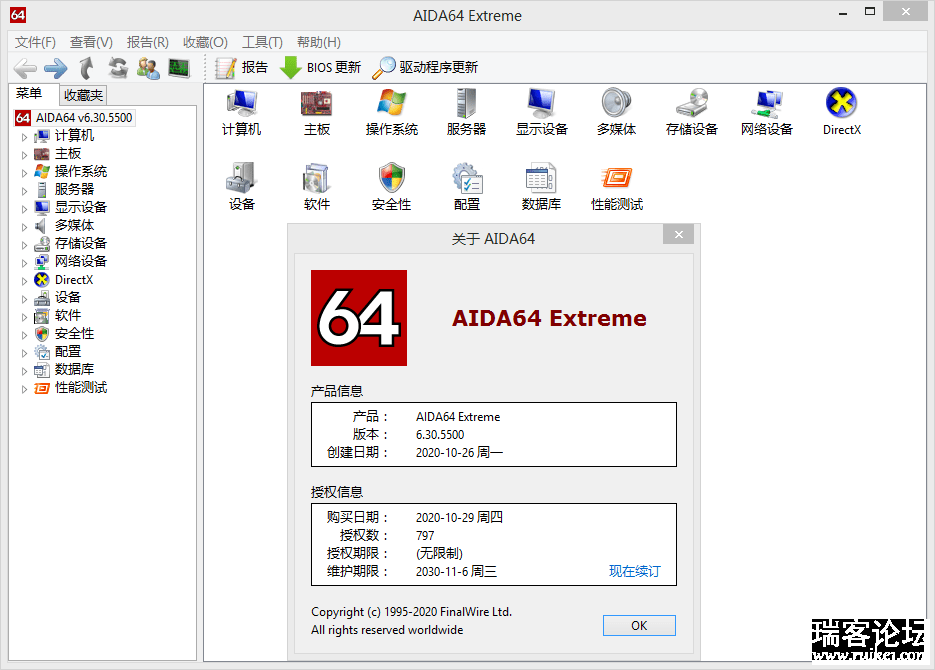Screen dimensions: 935x670
Task: Open the 数据库 icon in main pane
Action: [x=541, y=187]
